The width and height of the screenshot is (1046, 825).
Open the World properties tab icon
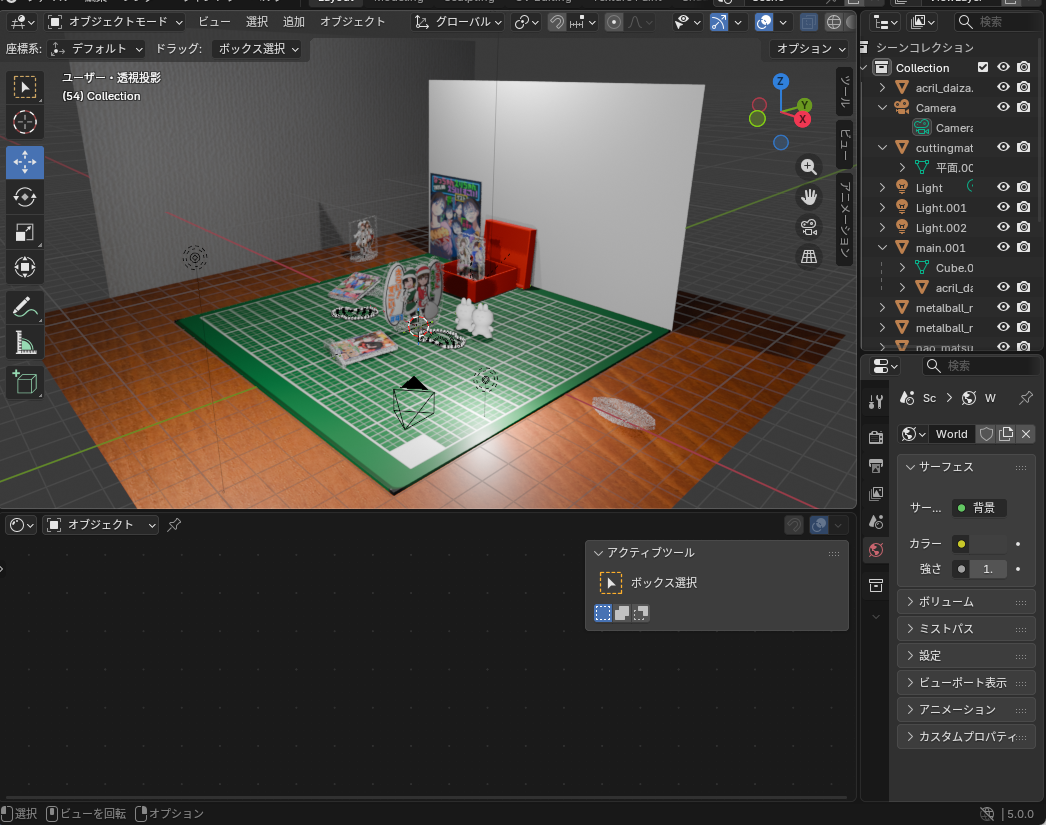pos(876,549)
